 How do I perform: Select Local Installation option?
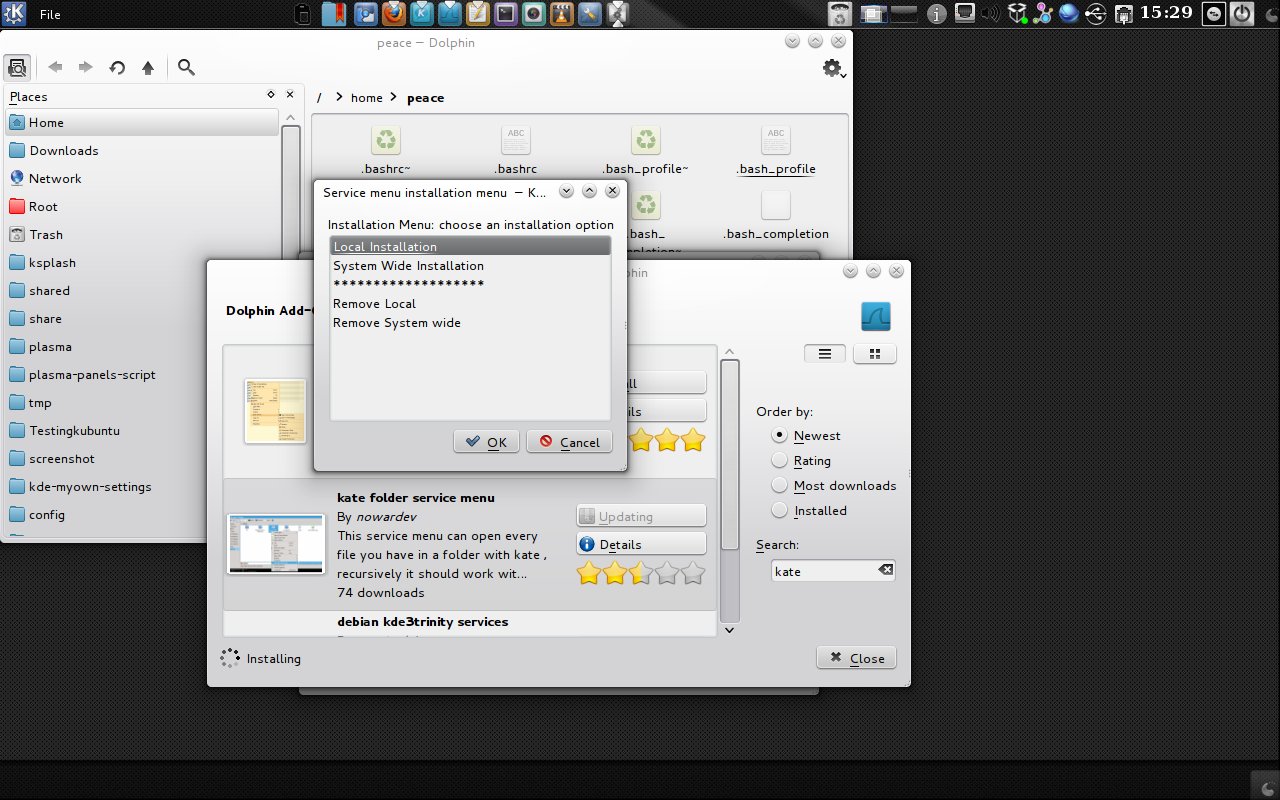coord(470,246)
